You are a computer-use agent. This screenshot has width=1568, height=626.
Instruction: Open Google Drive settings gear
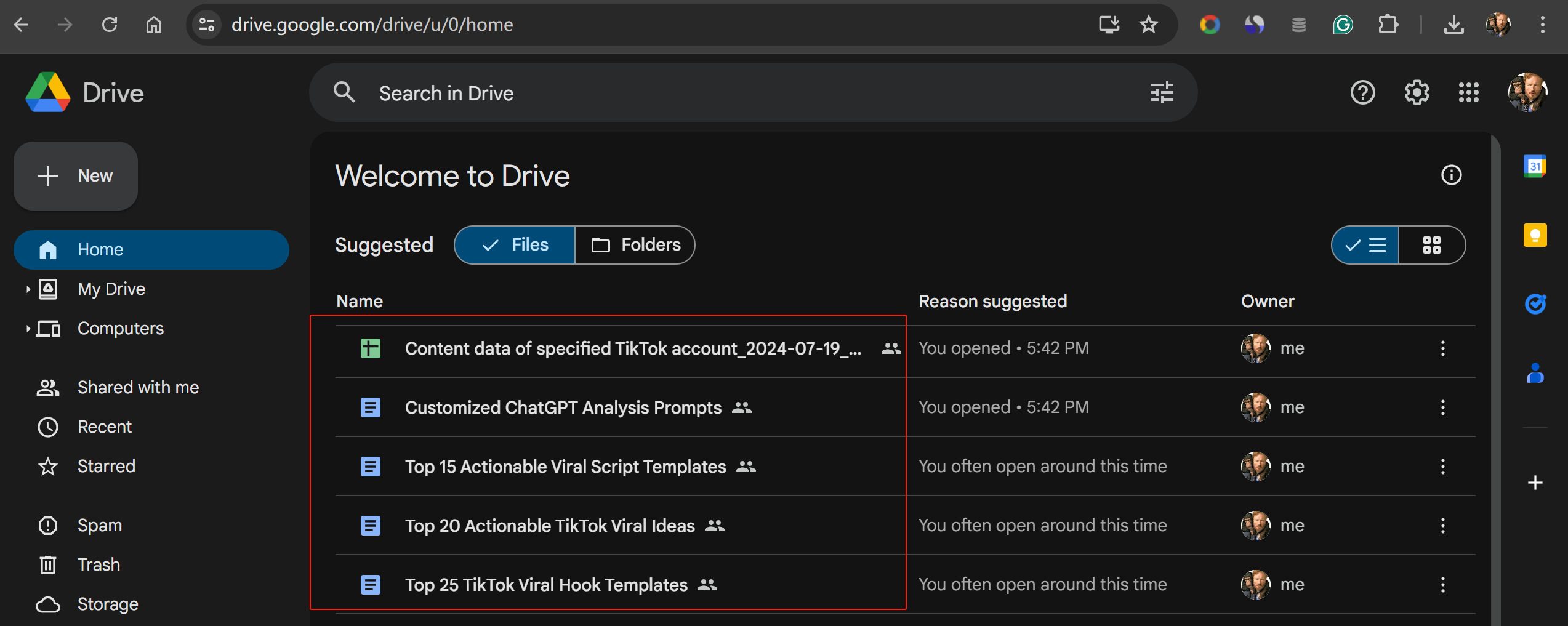click(x=1417, y=93)
